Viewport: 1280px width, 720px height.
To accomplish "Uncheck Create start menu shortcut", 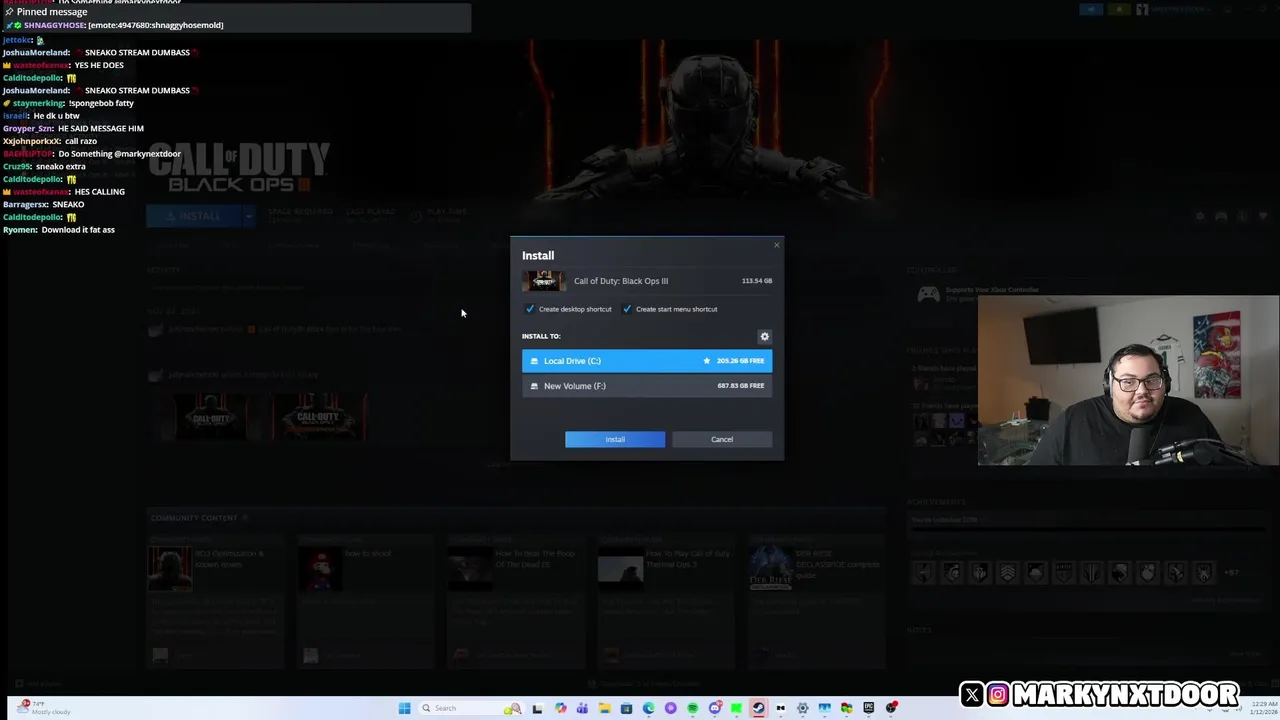I will (627, 309).
